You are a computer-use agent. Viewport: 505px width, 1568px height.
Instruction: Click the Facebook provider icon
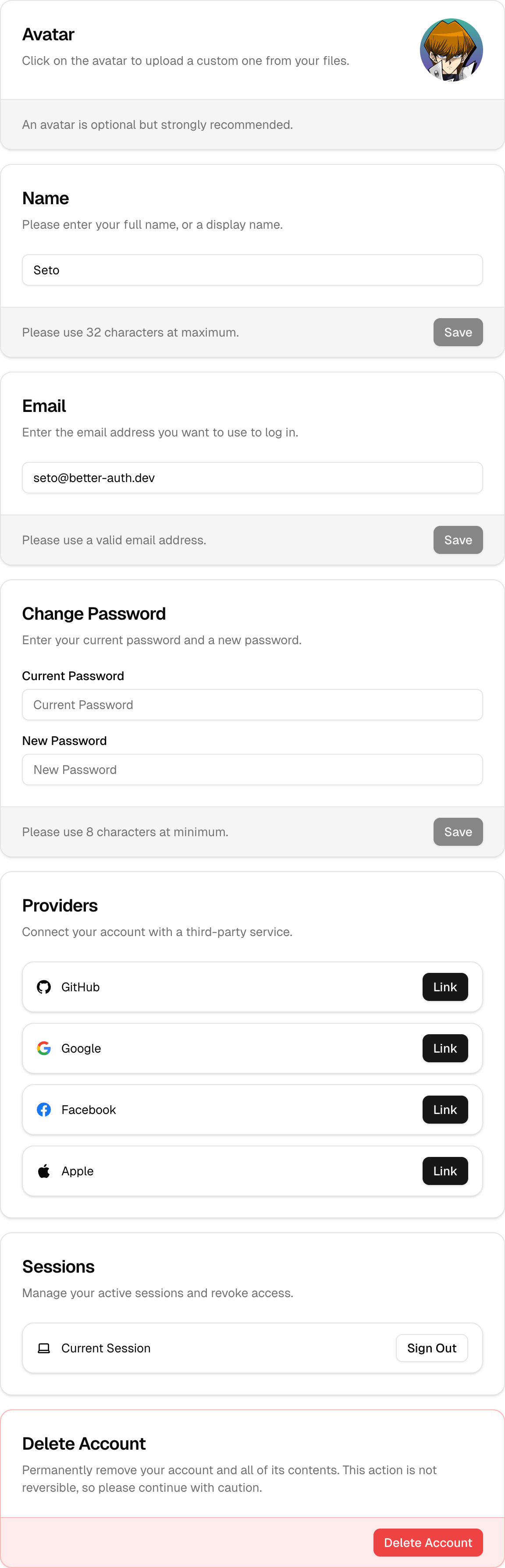[44, 1110]
